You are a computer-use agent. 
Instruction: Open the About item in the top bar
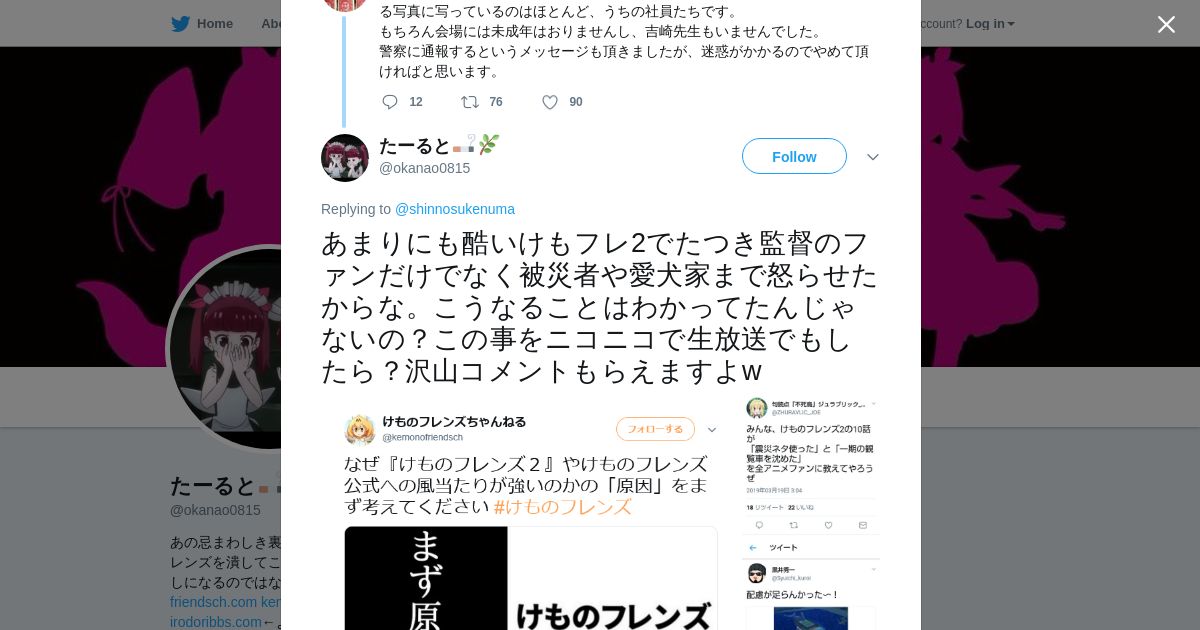[271, 24]
